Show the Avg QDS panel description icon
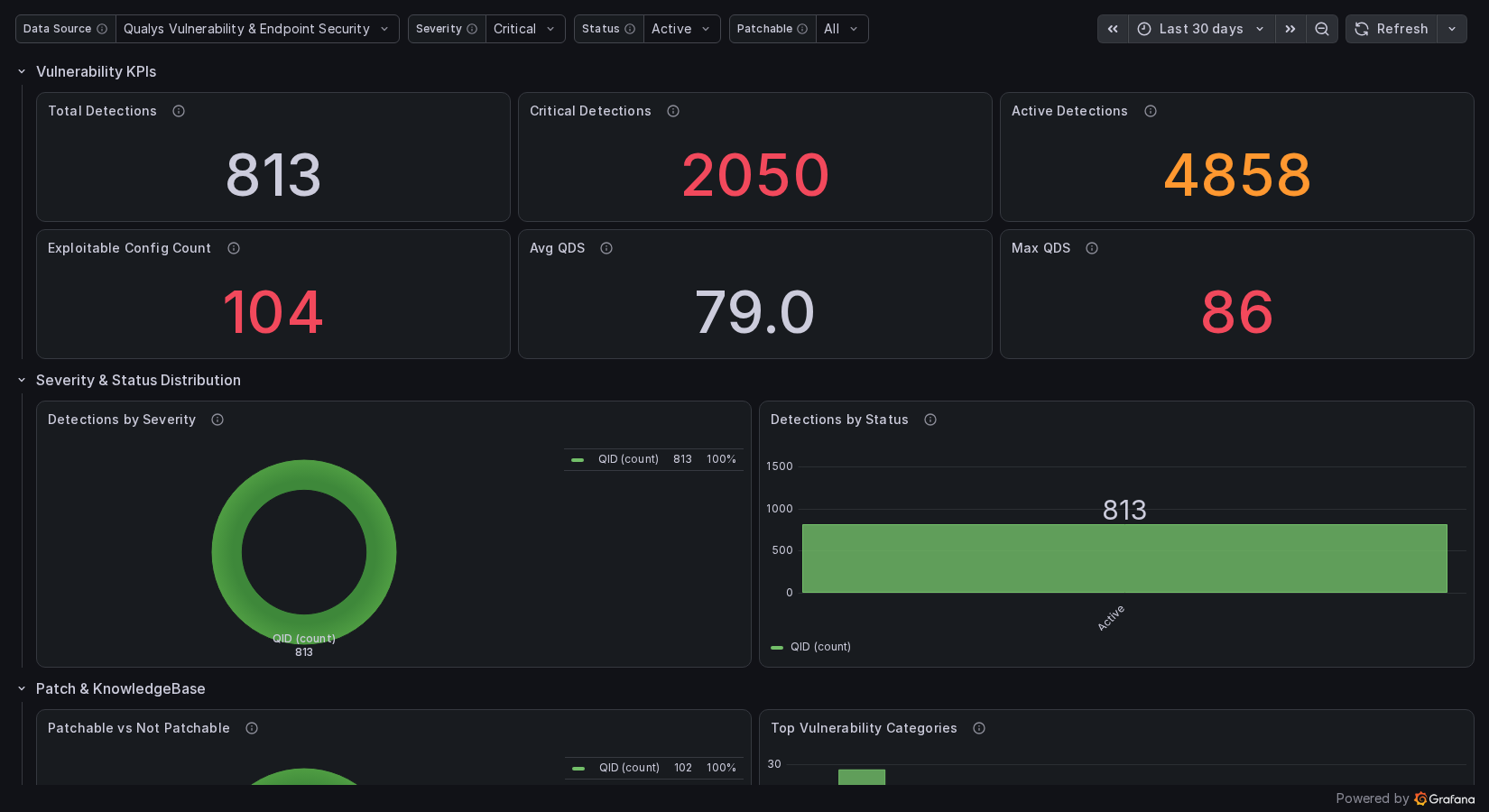The image size is (1489, 812). coord(606,248)
